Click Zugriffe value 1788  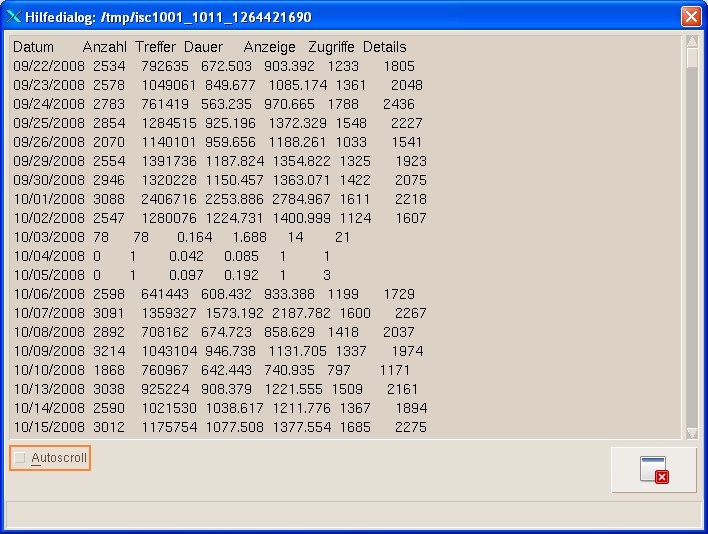tap(343, 104)
